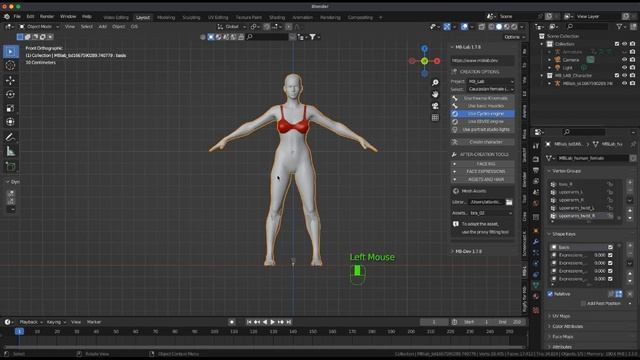Click the folder icon next to Library path
The width and height of the screenshot is (640, 360).
509,202
